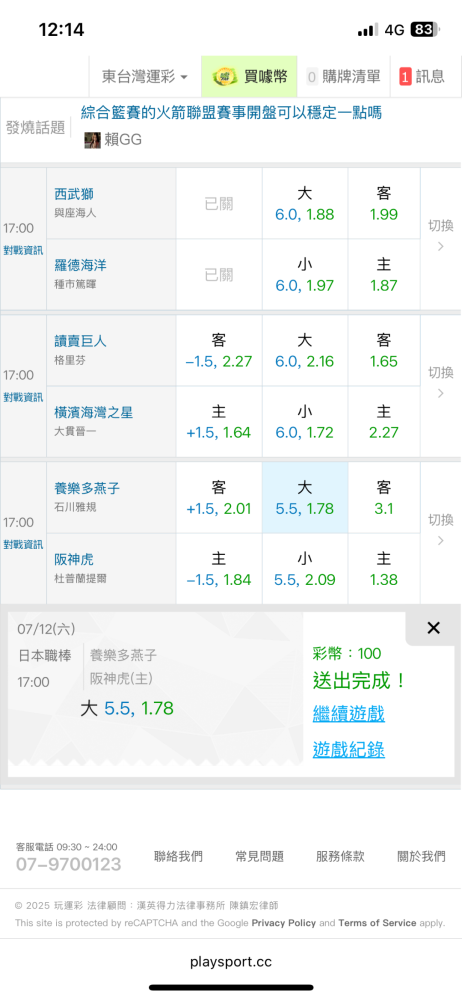Viewport: 462px width, 1000px height.
Task: Click the 賴GG user avatar thumbnail
Action: coord(93,140)
